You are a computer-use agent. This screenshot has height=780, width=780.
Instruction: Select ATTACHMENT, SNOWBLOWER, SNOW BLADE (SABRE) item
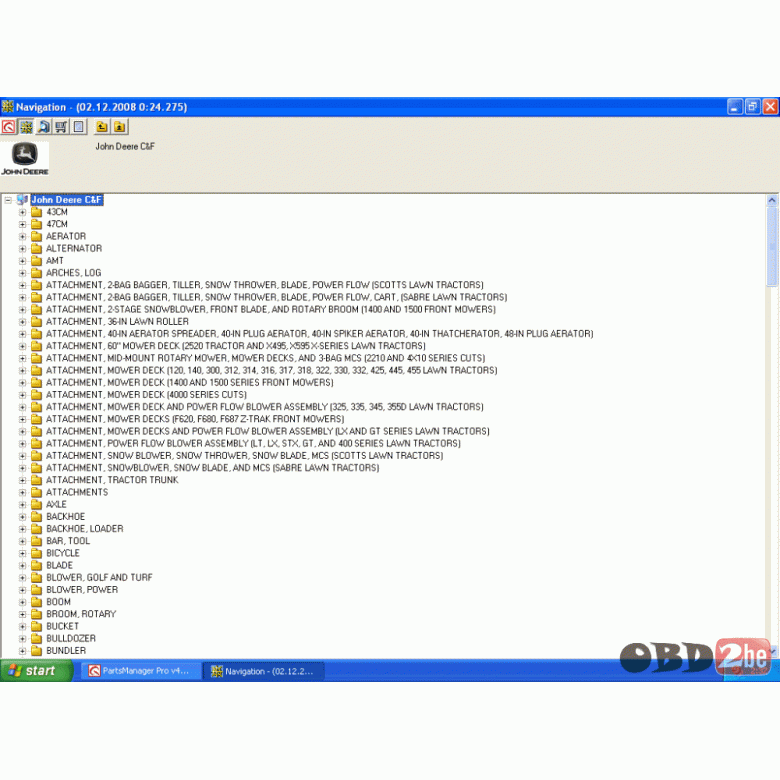point(212,468)
